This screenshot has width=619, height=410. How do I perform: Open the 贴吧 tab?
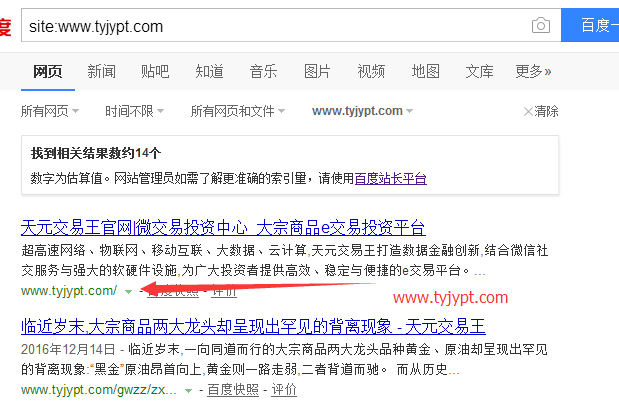[155, 71]
